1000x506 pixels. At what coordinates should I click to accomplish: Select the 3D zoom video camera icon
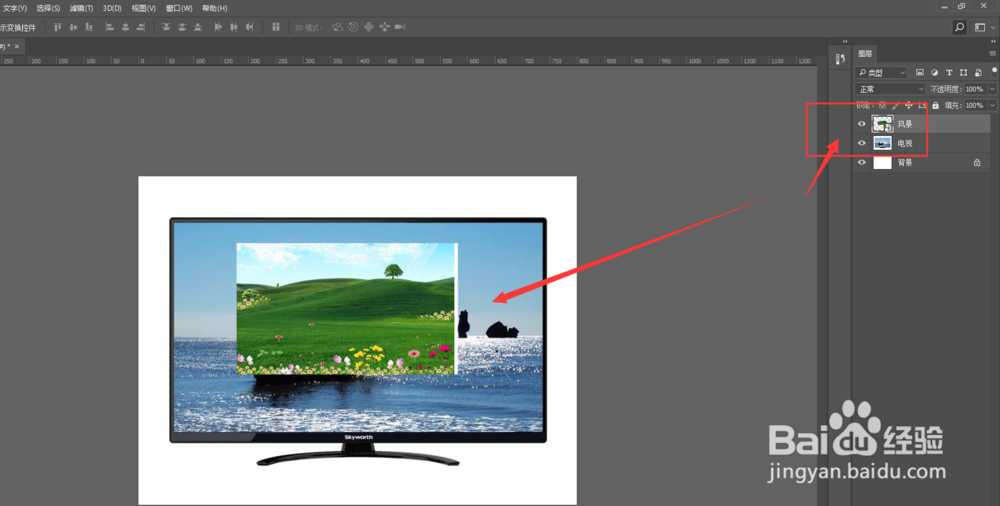pos(401,27)
